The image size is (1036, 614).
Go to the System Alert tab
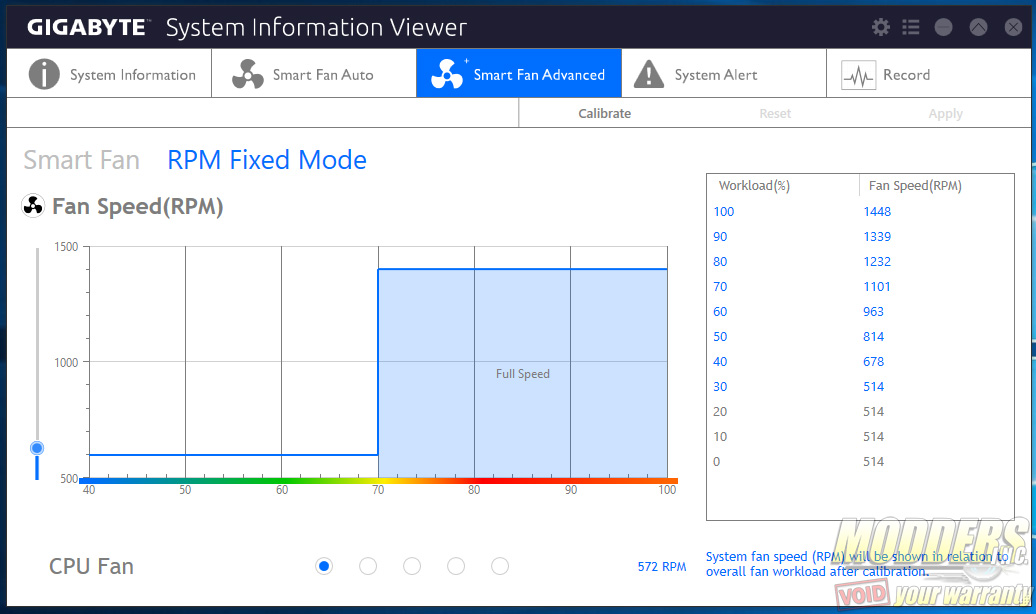(723, 73)
